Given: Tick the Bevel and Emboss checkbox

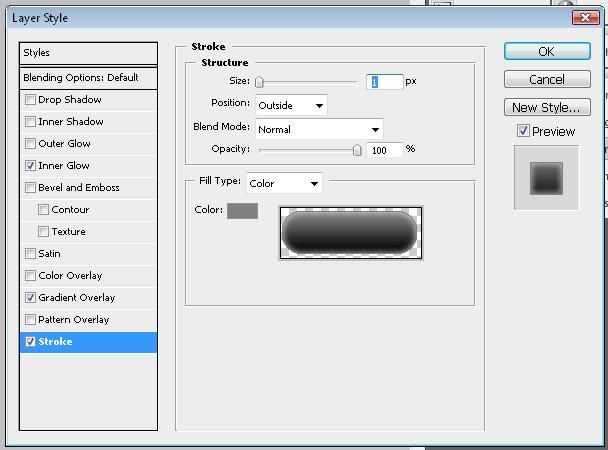Looking at the screenshot, I should pos(31,188).
